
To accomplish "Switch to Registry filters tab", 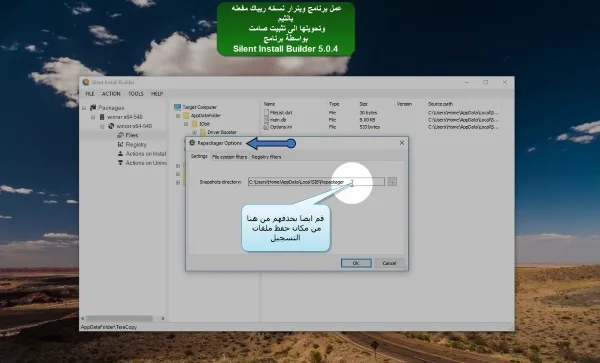I will click(x=266, y=157).
